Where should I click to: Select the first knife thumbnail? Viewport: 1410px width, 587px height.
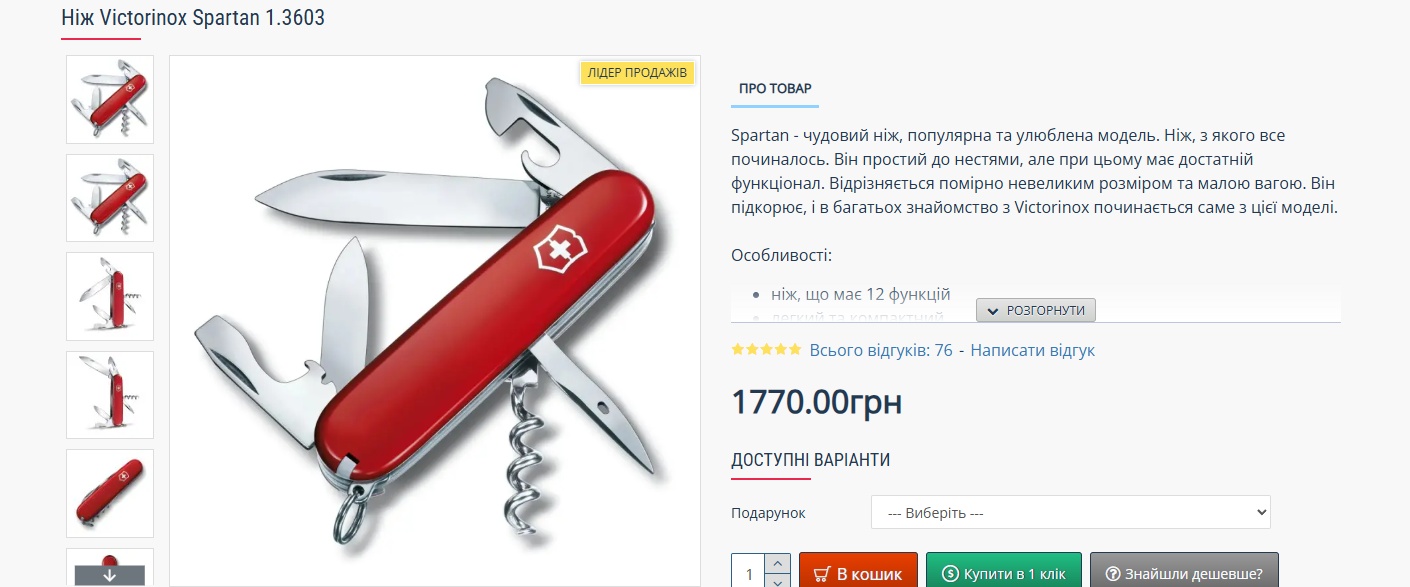click(x=110, y=99)
